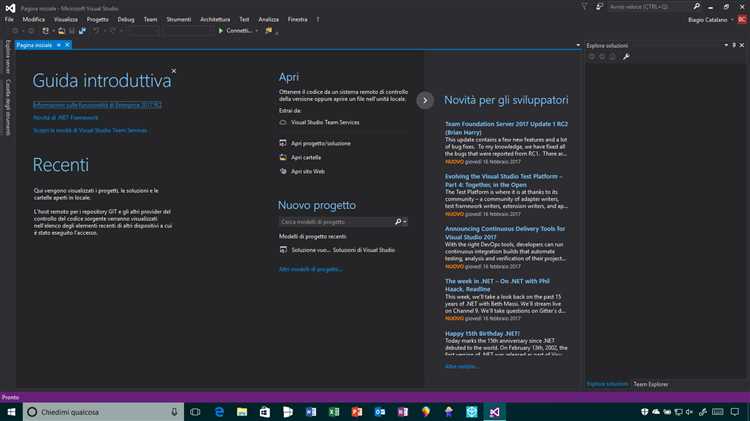The height and width of the screenshot is (421, 750).
Task: Click the Windows Start button
Action: (11, 412)
